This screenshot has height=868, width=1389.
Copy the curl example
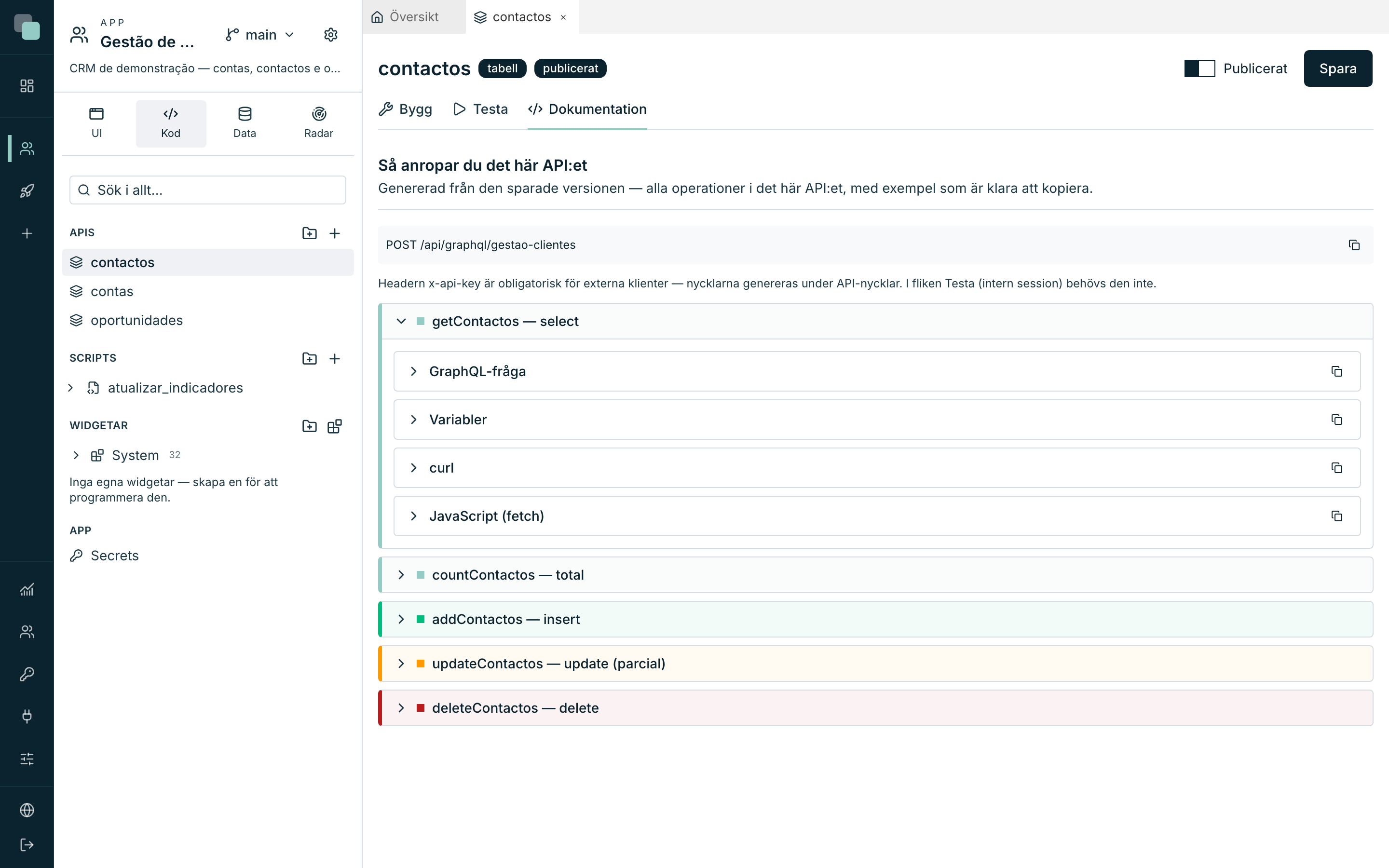click(1337, 468)
